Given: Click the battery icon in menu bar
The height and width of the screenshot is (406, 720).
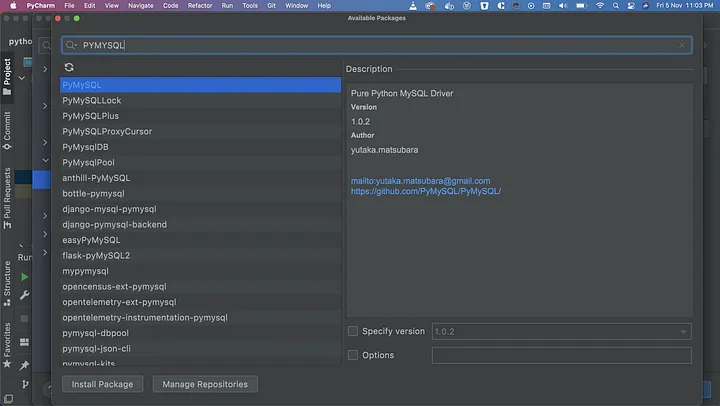Looking at the screenshot, I should coord(581,6).
